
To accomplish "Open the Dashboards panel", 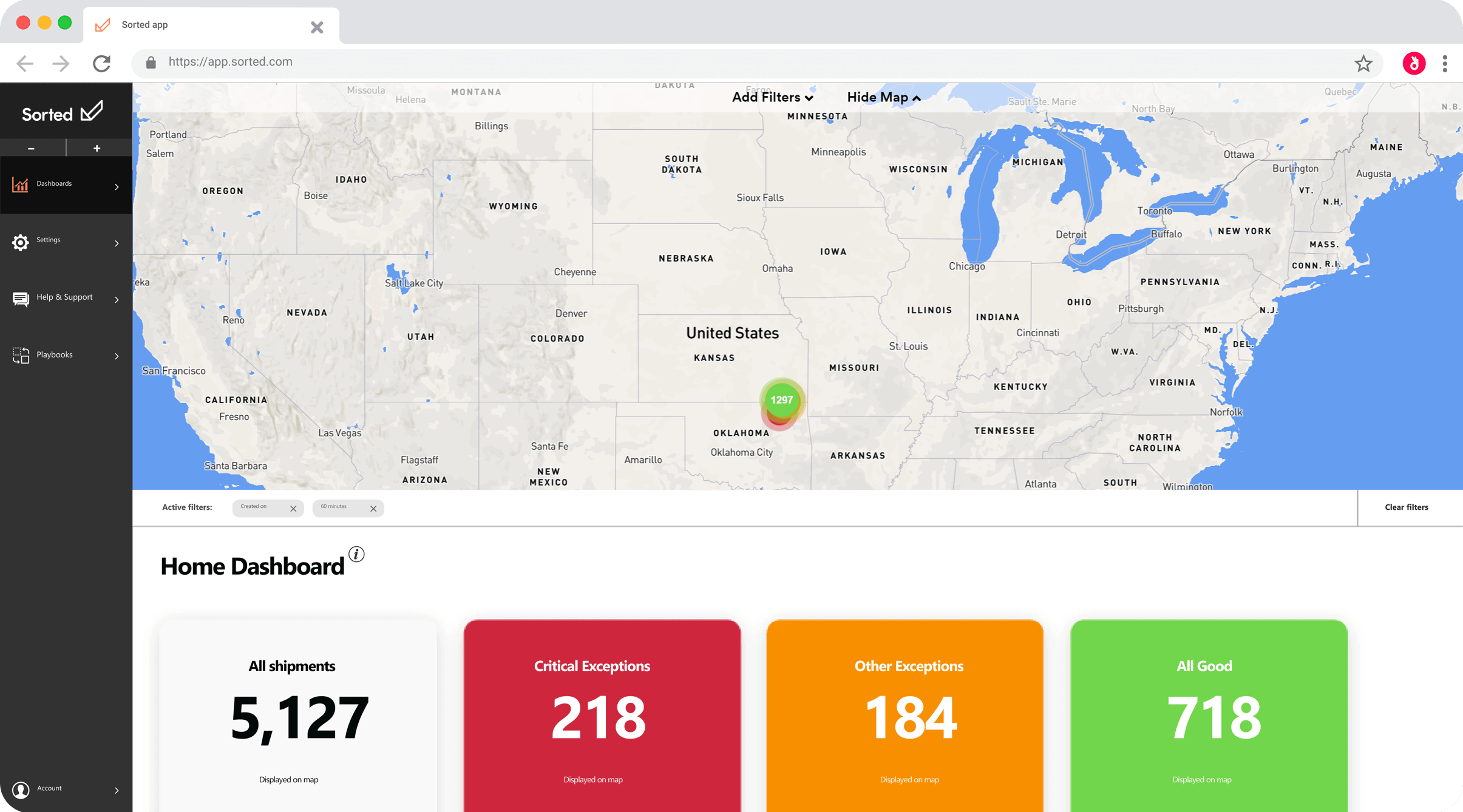I will [65, 183].
